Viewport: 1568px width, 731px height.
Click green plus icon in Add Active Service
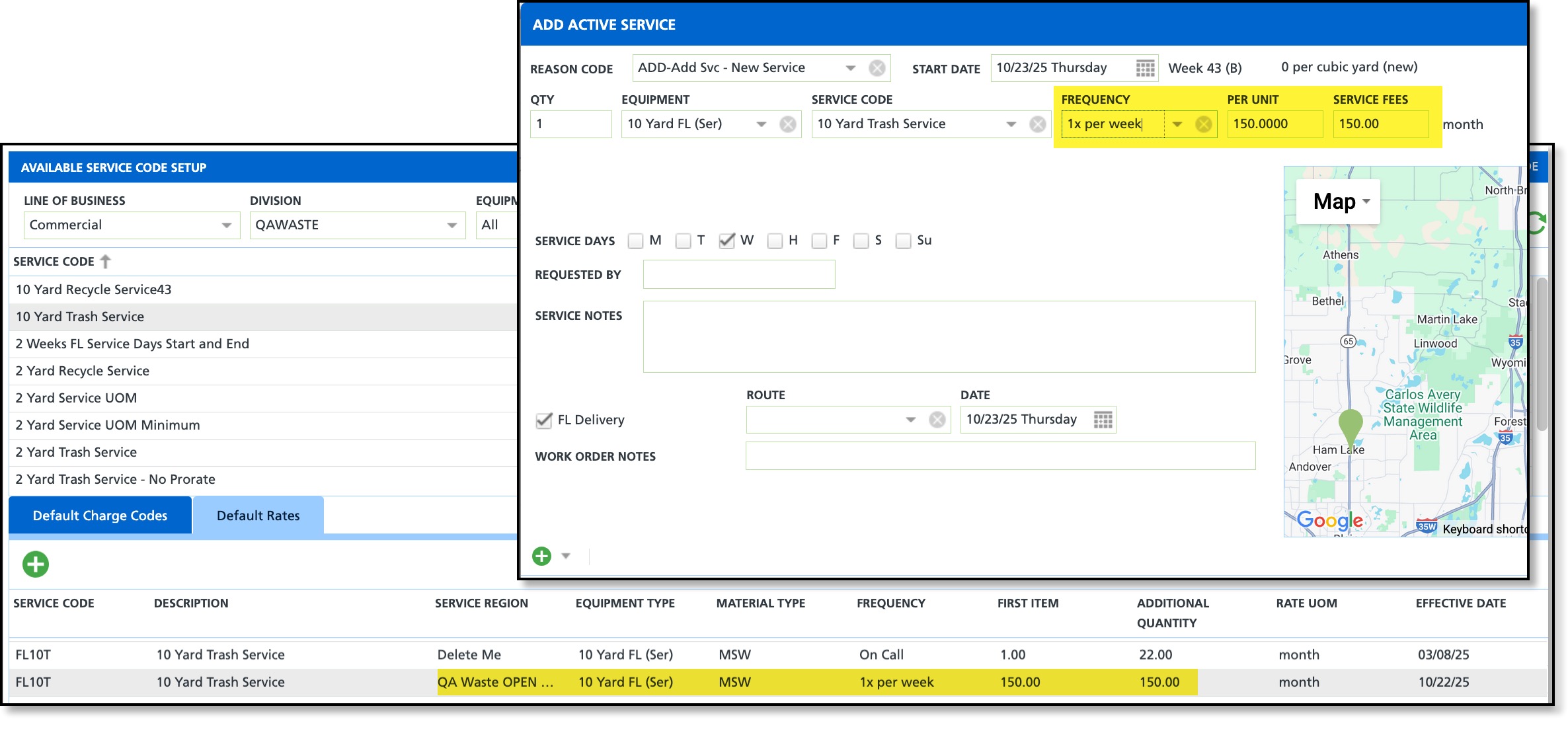click(x=541, y=556)
